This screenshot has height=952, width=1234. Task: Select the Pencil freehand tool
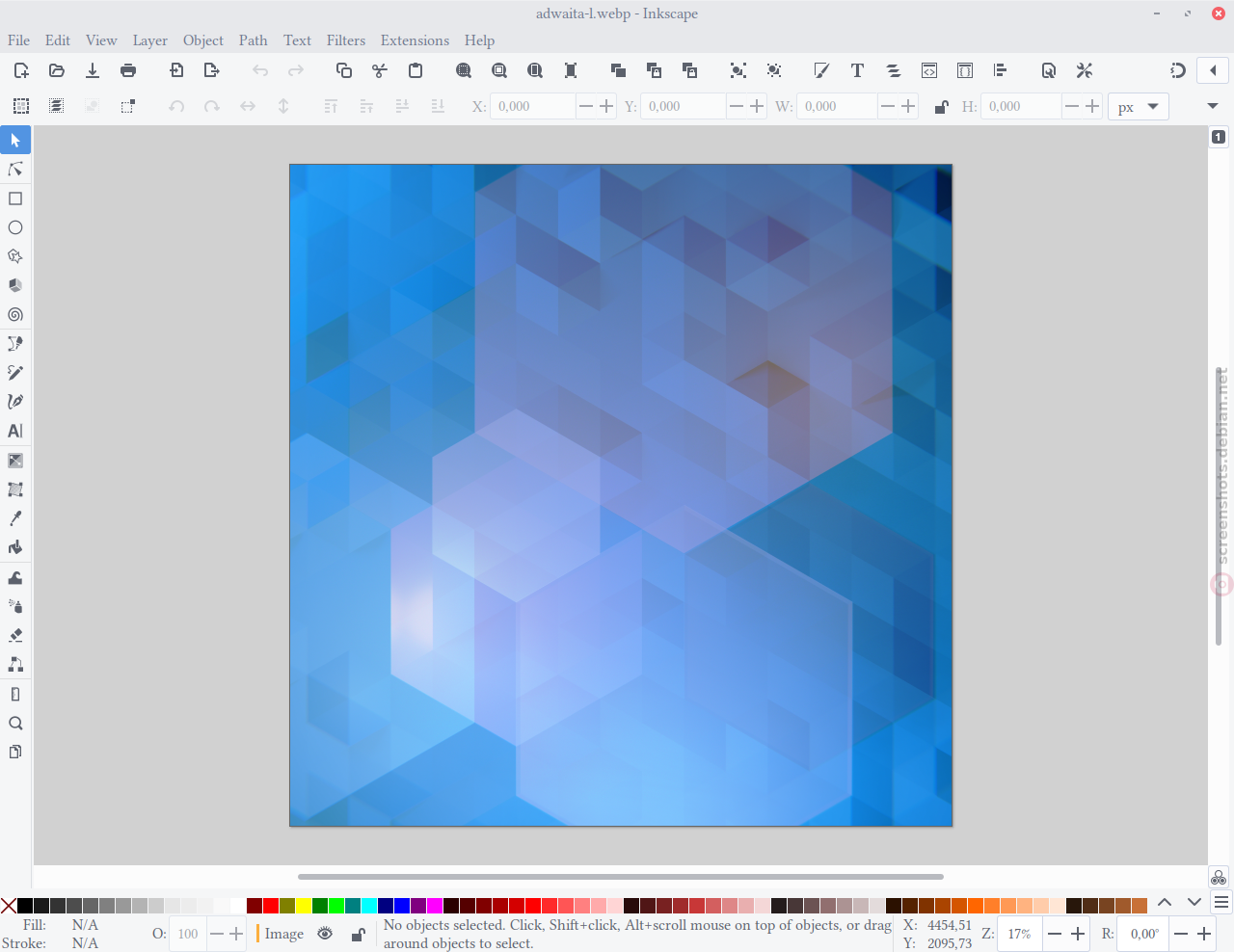[15, 373]
